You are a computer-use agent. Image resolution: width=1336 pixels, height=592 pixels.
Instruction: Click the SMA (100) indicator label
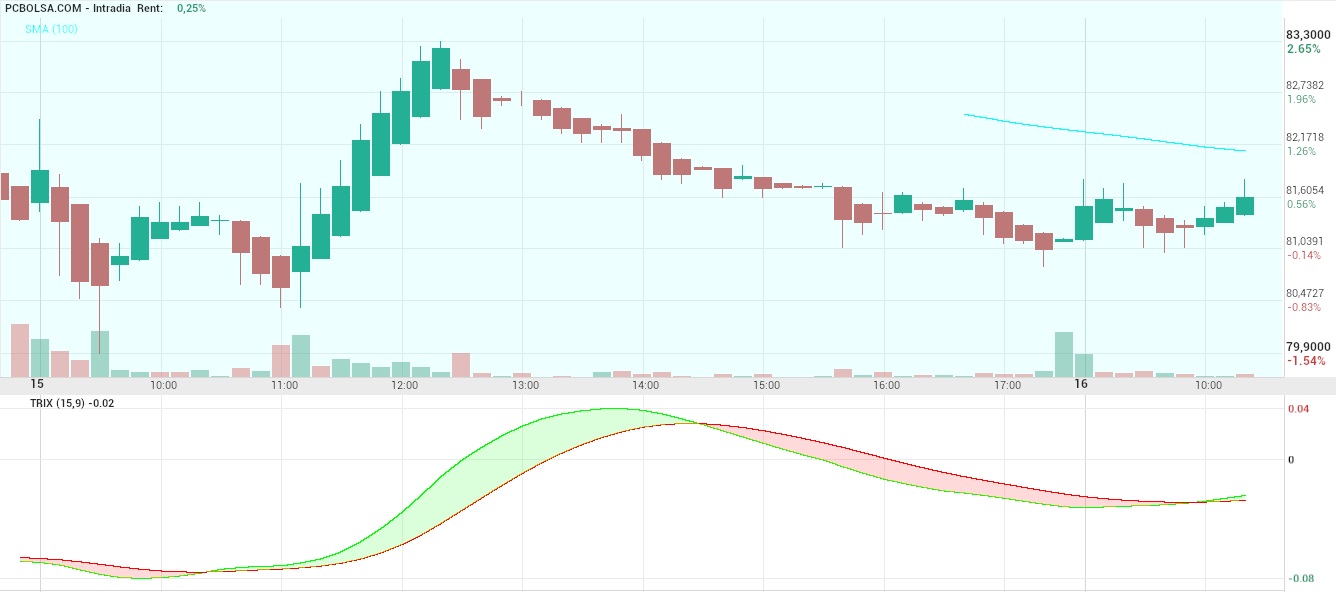click(x=51, y=29)
